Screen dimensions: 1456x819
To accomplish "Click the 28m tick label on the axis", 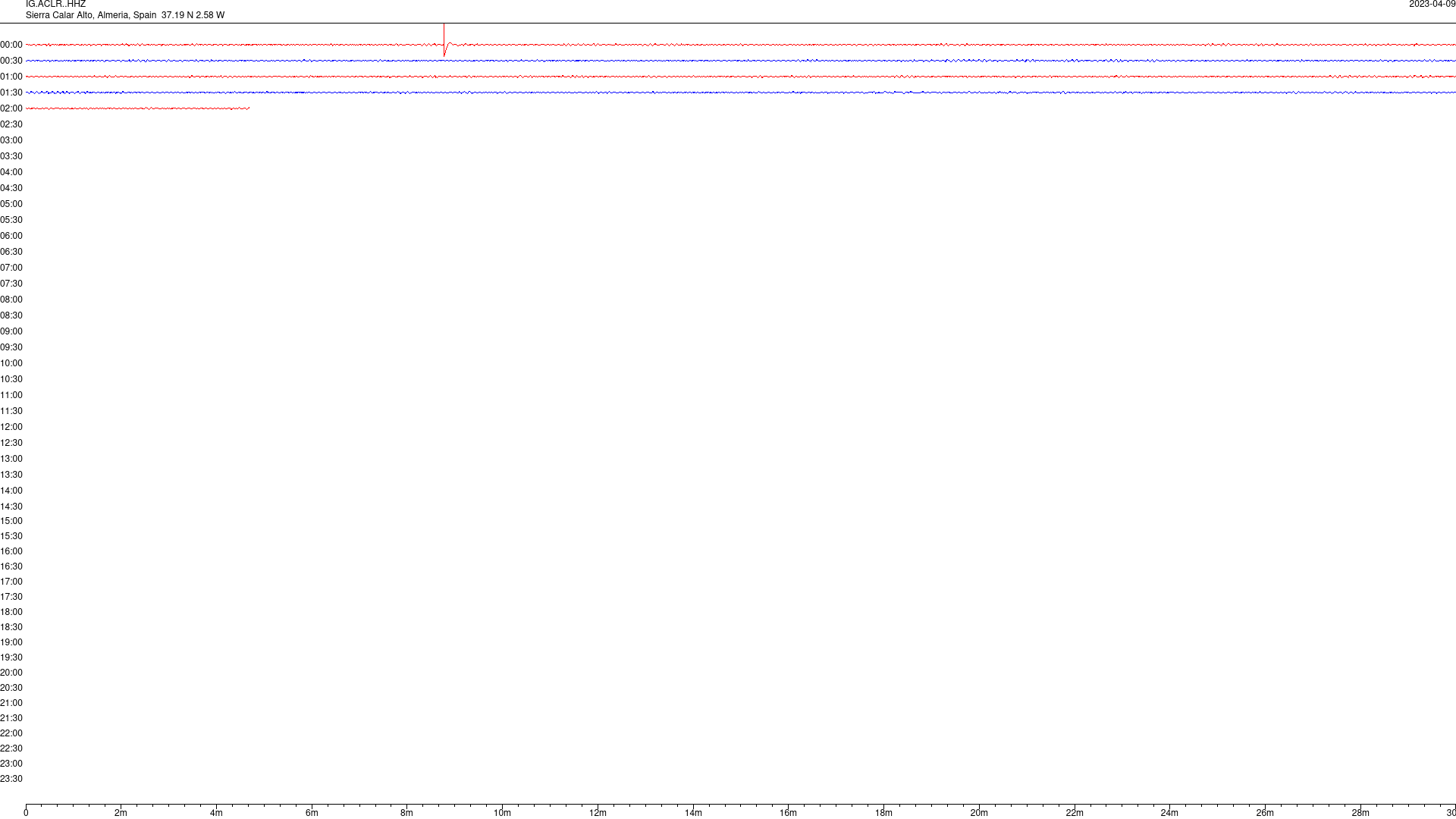I will tap(1360, 813).
